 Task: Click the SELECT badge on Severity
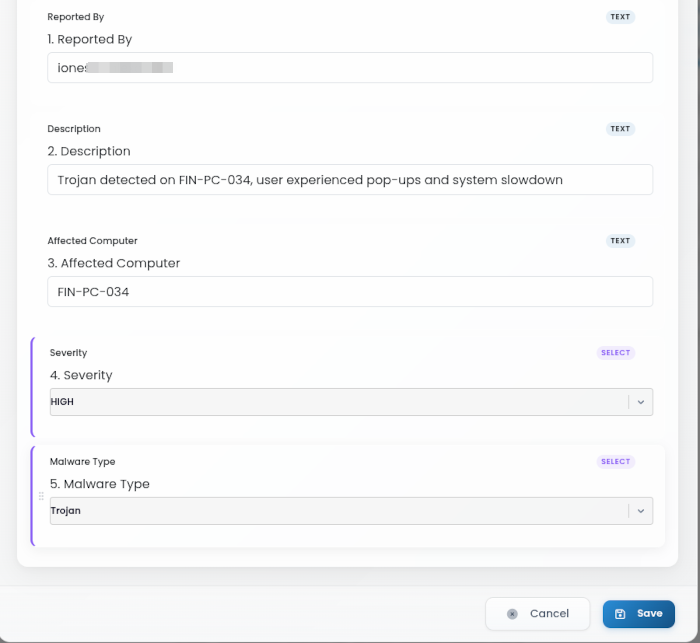616,353
